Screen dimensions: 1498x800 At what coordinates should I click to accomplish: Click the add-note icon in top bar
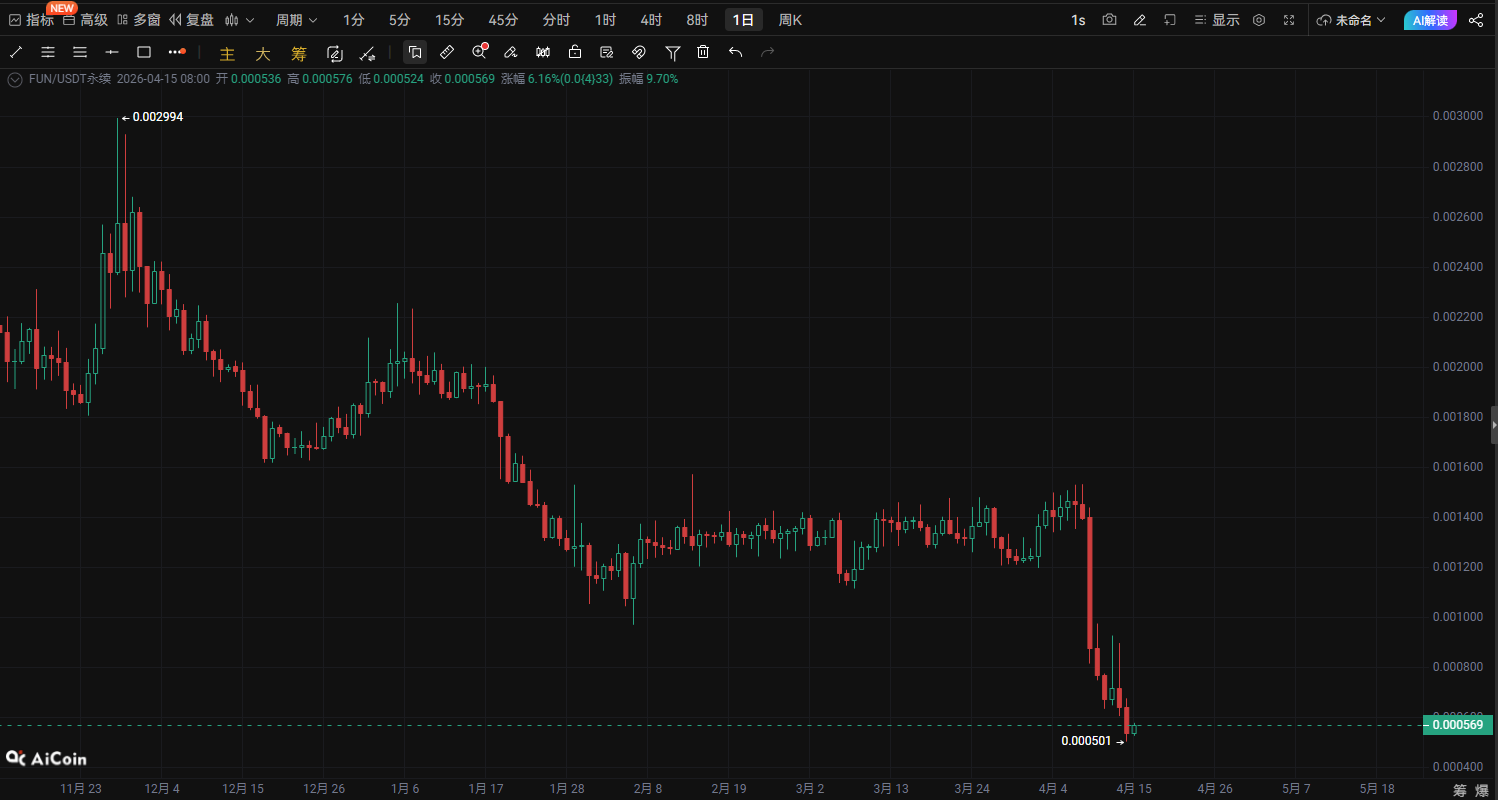1170,20
